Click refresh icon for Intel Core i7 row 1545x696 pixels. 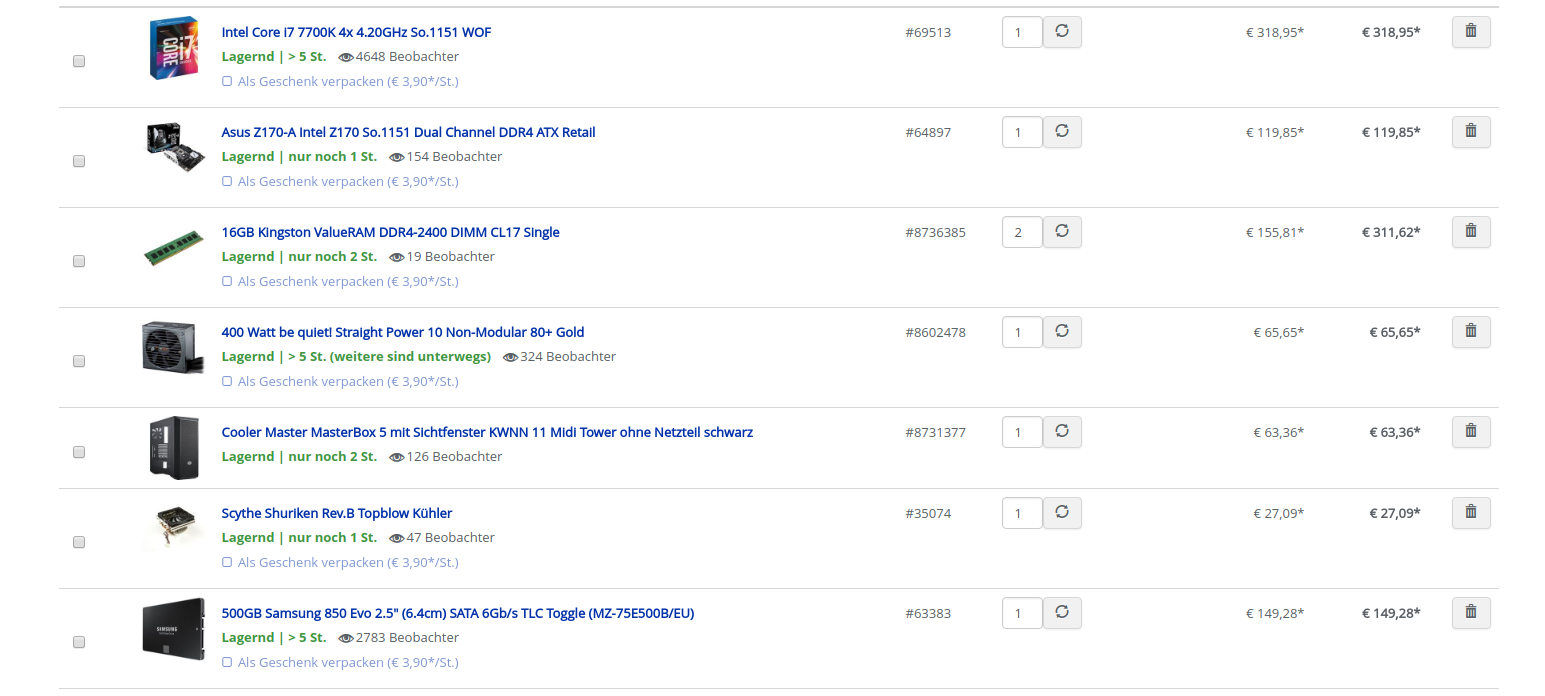pyautogui.click(x=1062, y=32)
